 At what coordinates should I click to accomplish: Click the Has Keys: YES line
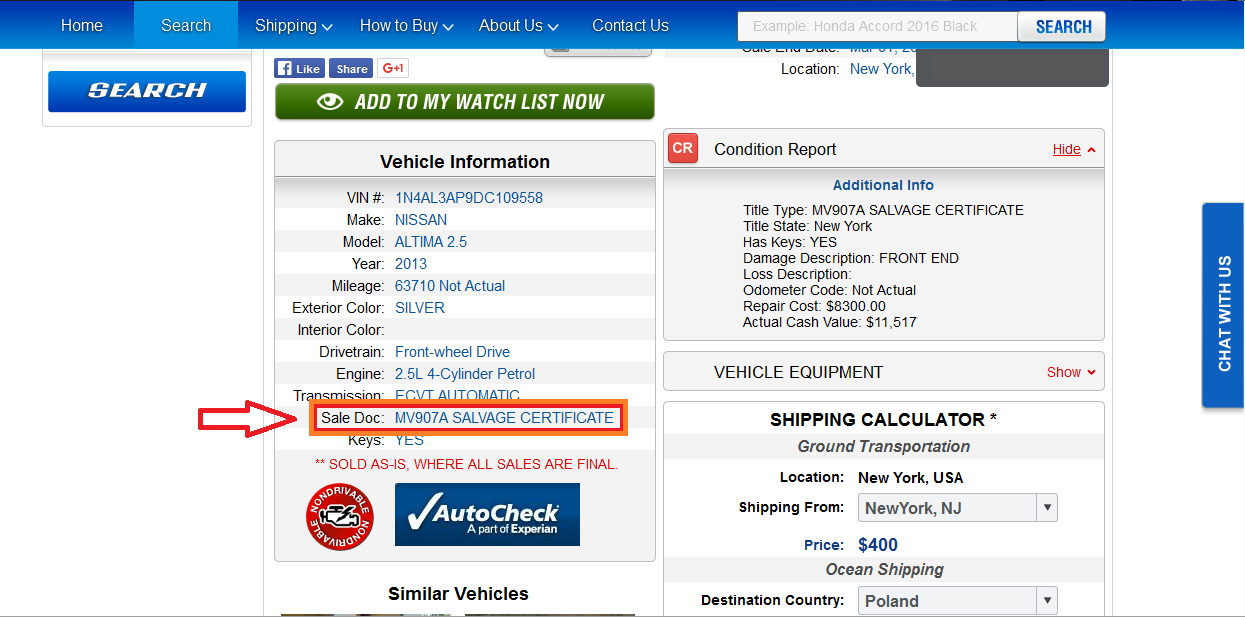(x=790, y=242)
